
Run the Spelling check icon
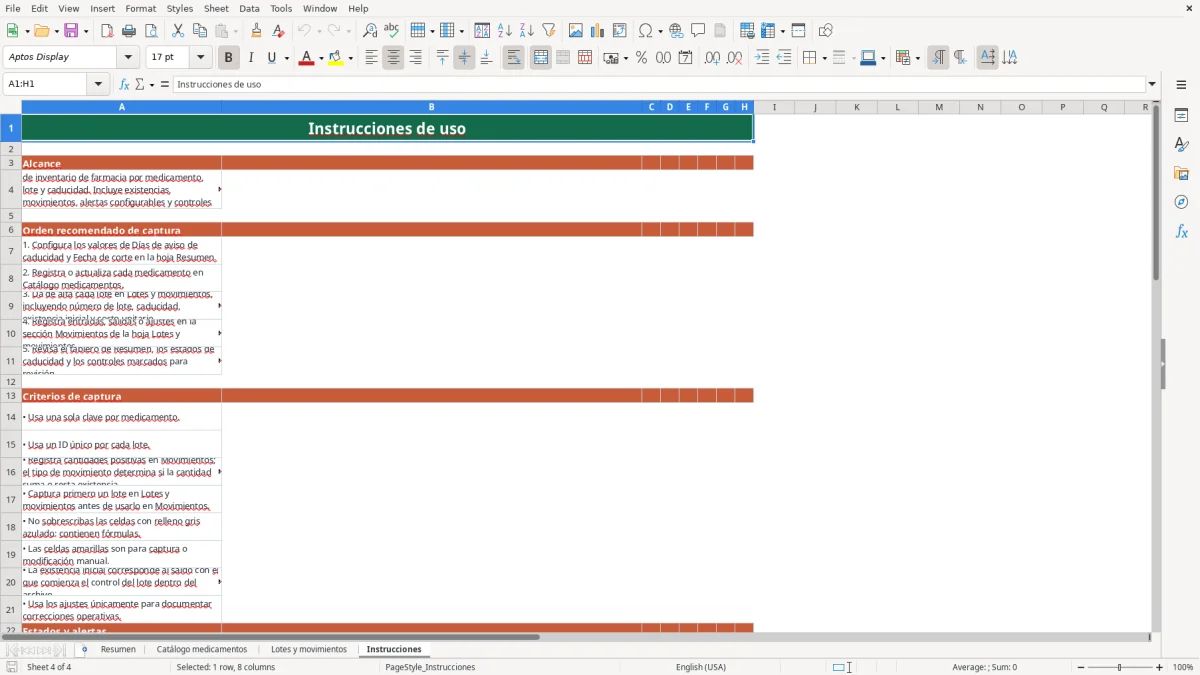(x=392, y=31)
